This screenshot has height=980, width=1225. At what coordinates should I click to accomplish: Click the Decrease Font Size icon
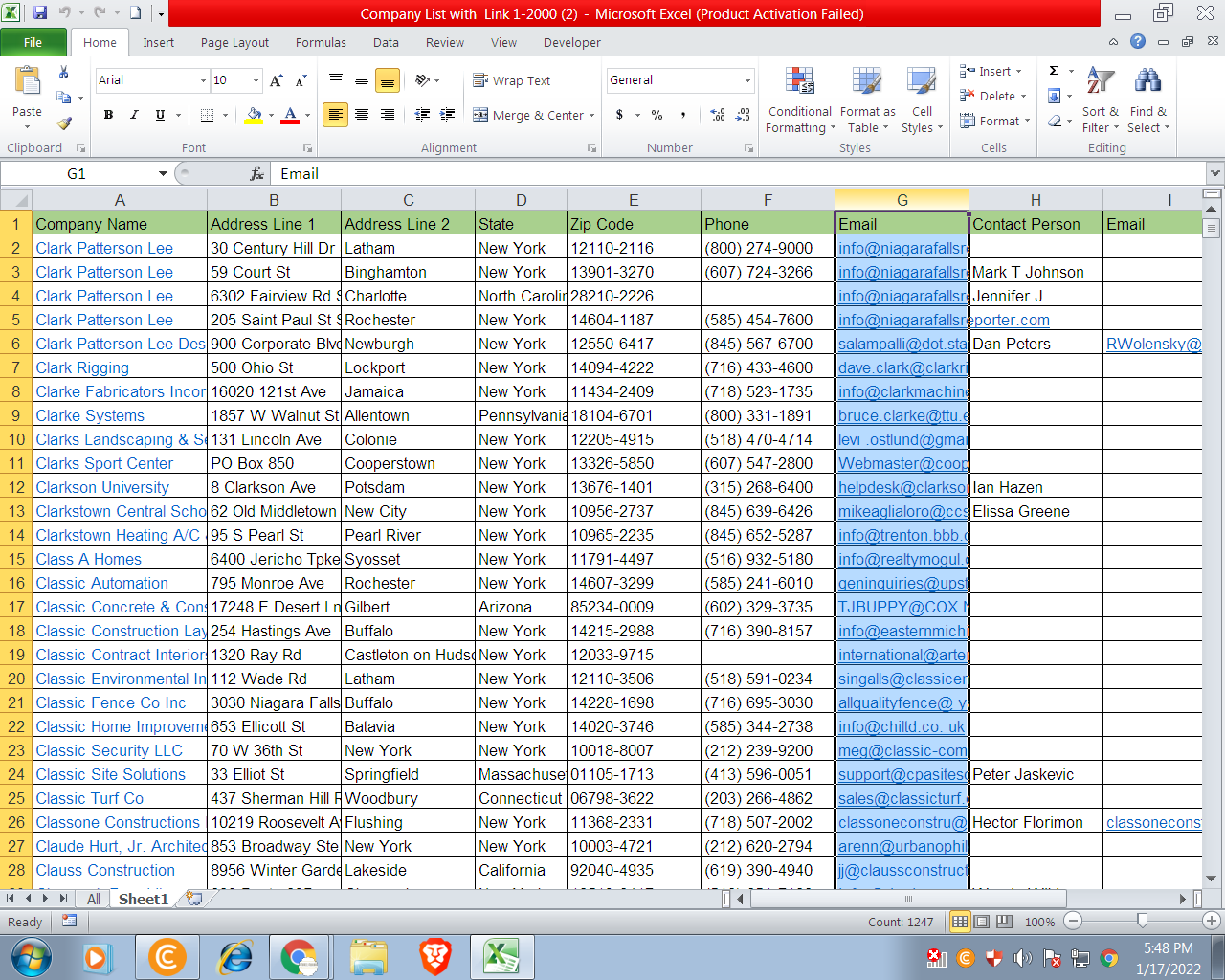[x=300, y=80]
